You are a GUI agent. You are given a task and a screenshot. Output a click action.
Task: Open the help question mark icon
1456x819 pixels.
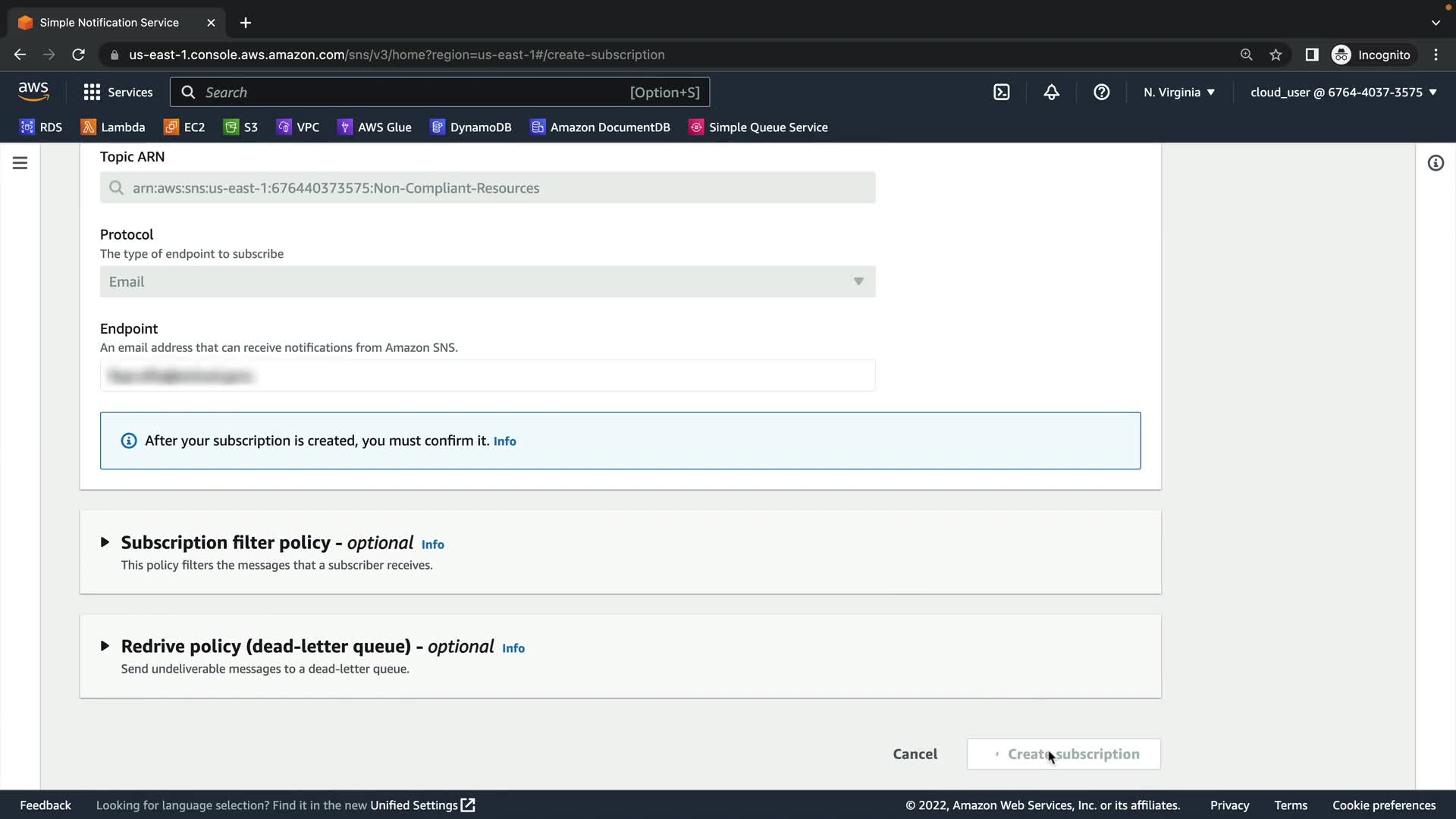[x=1101, y=93]
